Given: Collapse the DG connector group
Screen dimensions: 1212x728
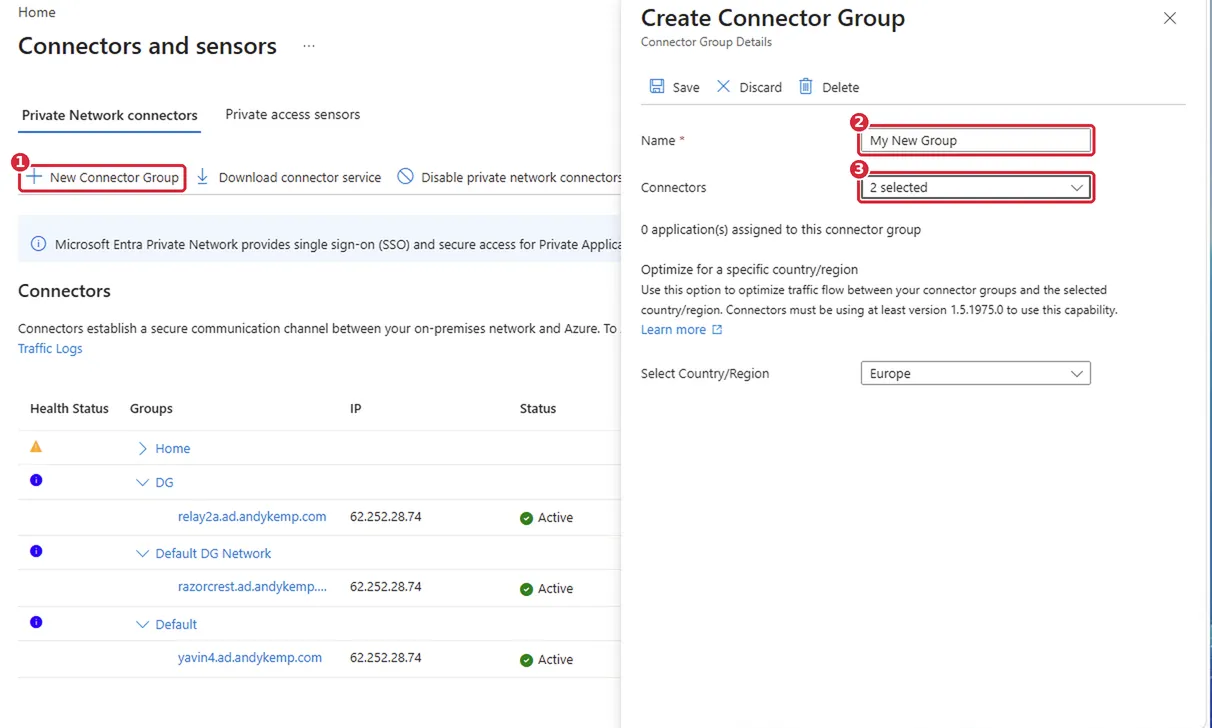Looking at the screenshot, I should pos(143,482).
